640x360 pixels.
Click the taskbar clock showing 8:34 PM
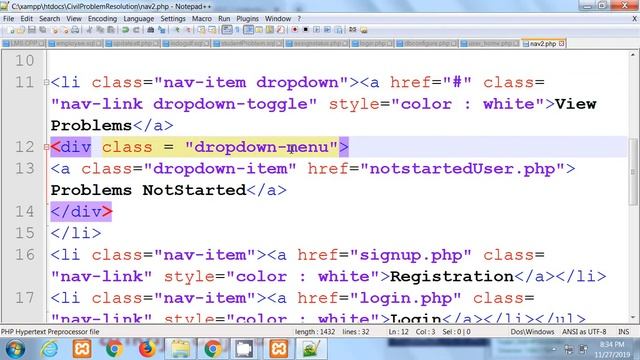click(611, 349)
